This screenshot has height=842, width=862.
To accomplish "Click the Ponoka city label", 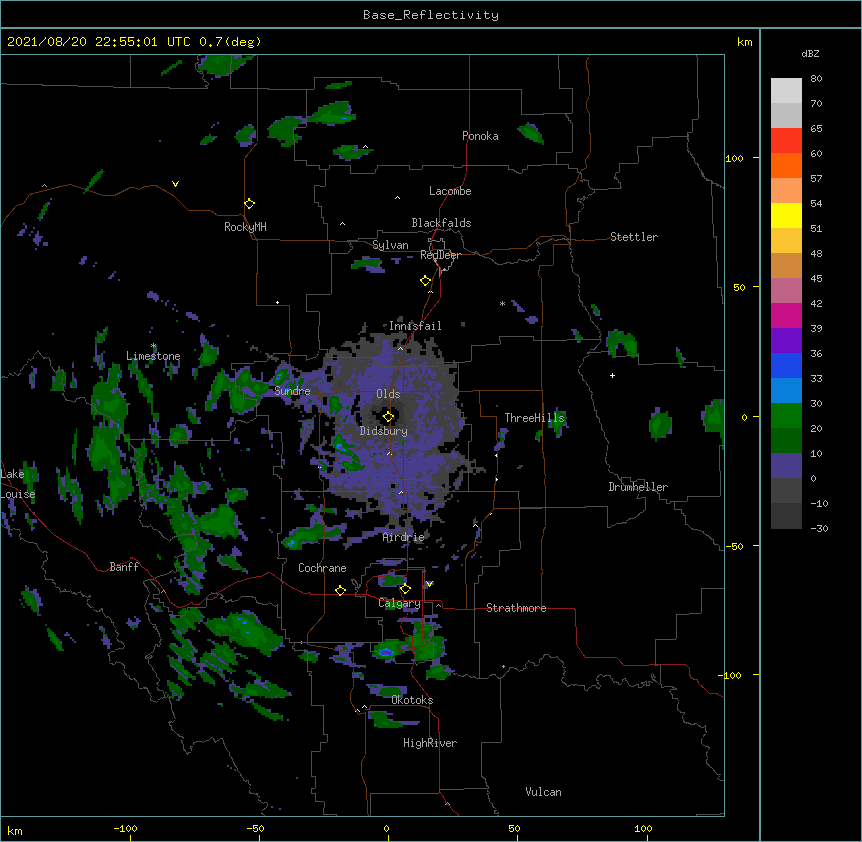I will pyautogui.click(x=480, y=136).
